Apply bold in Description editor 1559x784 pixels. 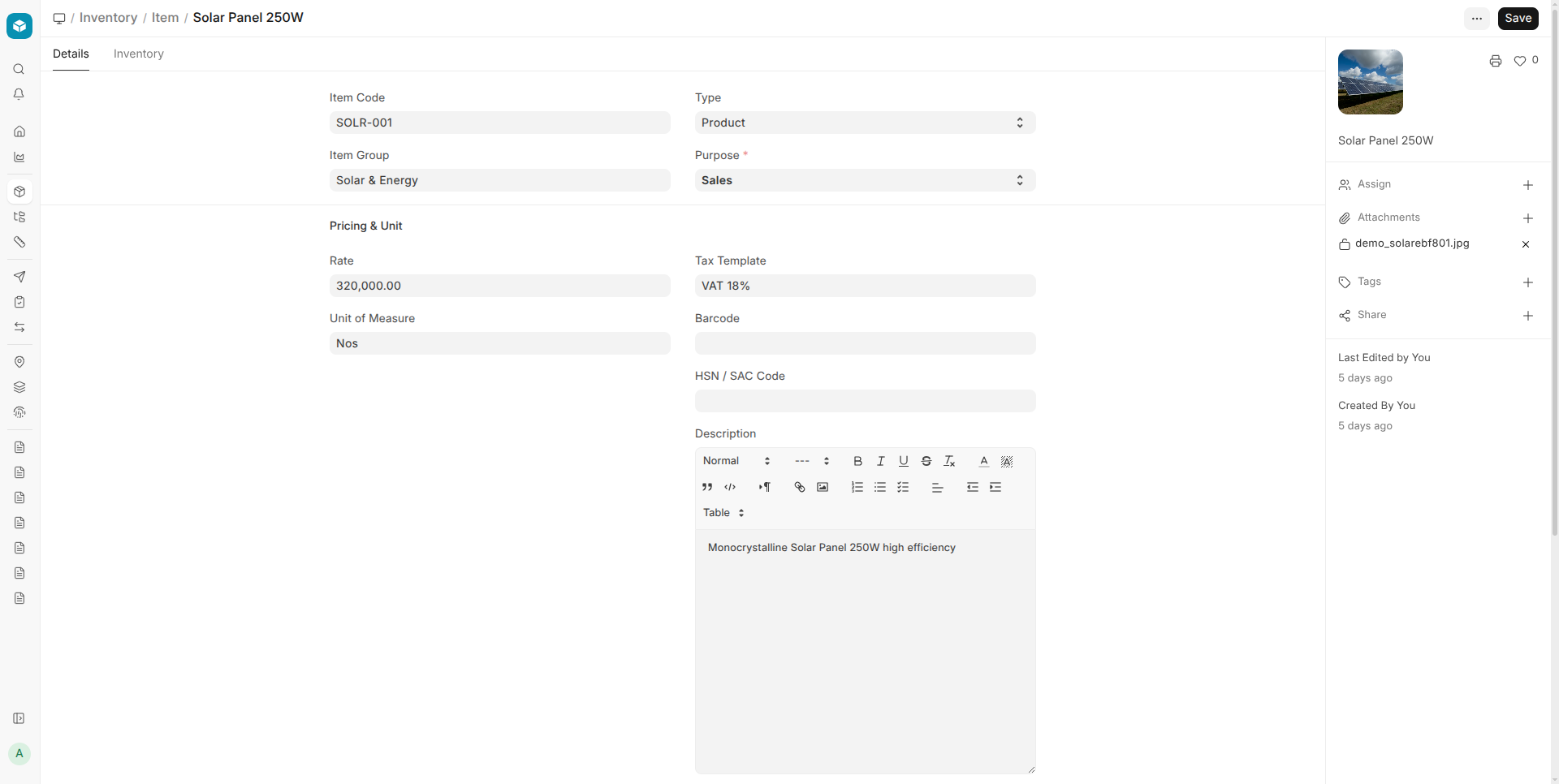pyautogui.click(x=857, y=461)
